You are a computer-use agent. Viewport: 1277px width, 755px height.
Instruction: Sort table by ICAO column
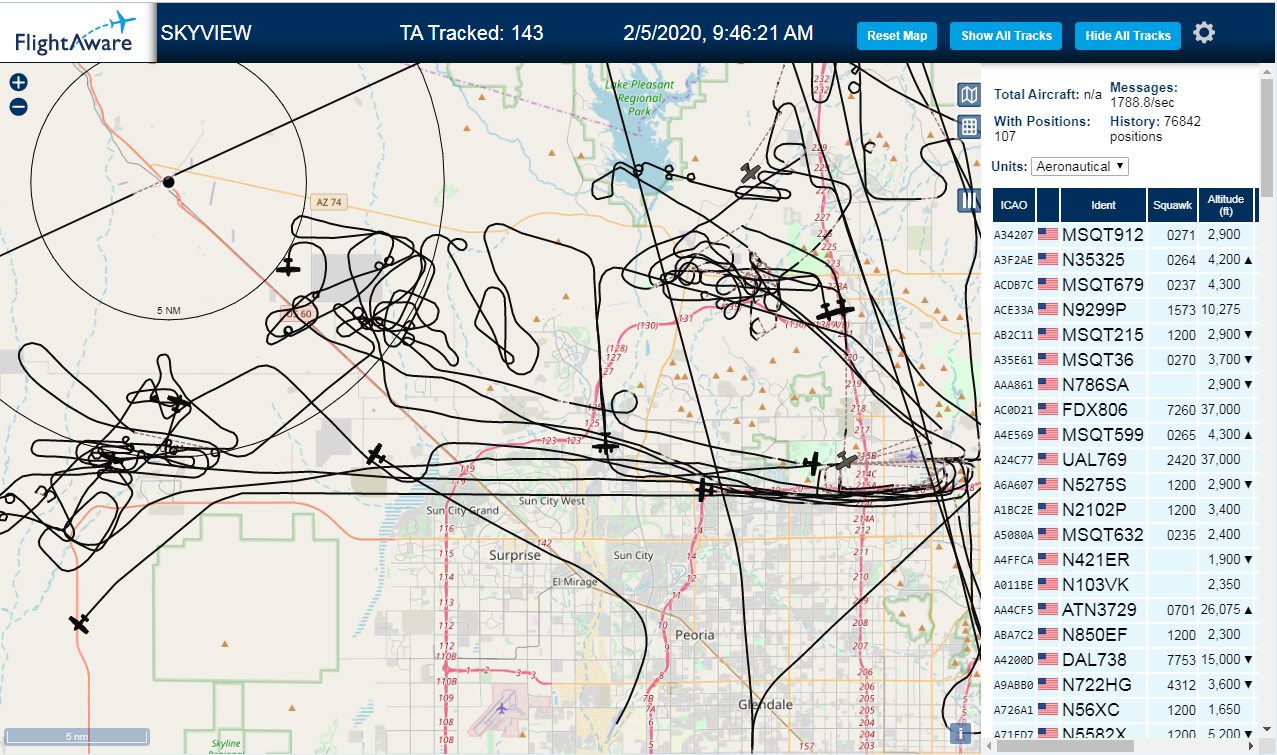pyautogui.click(x=1014, y=205)
